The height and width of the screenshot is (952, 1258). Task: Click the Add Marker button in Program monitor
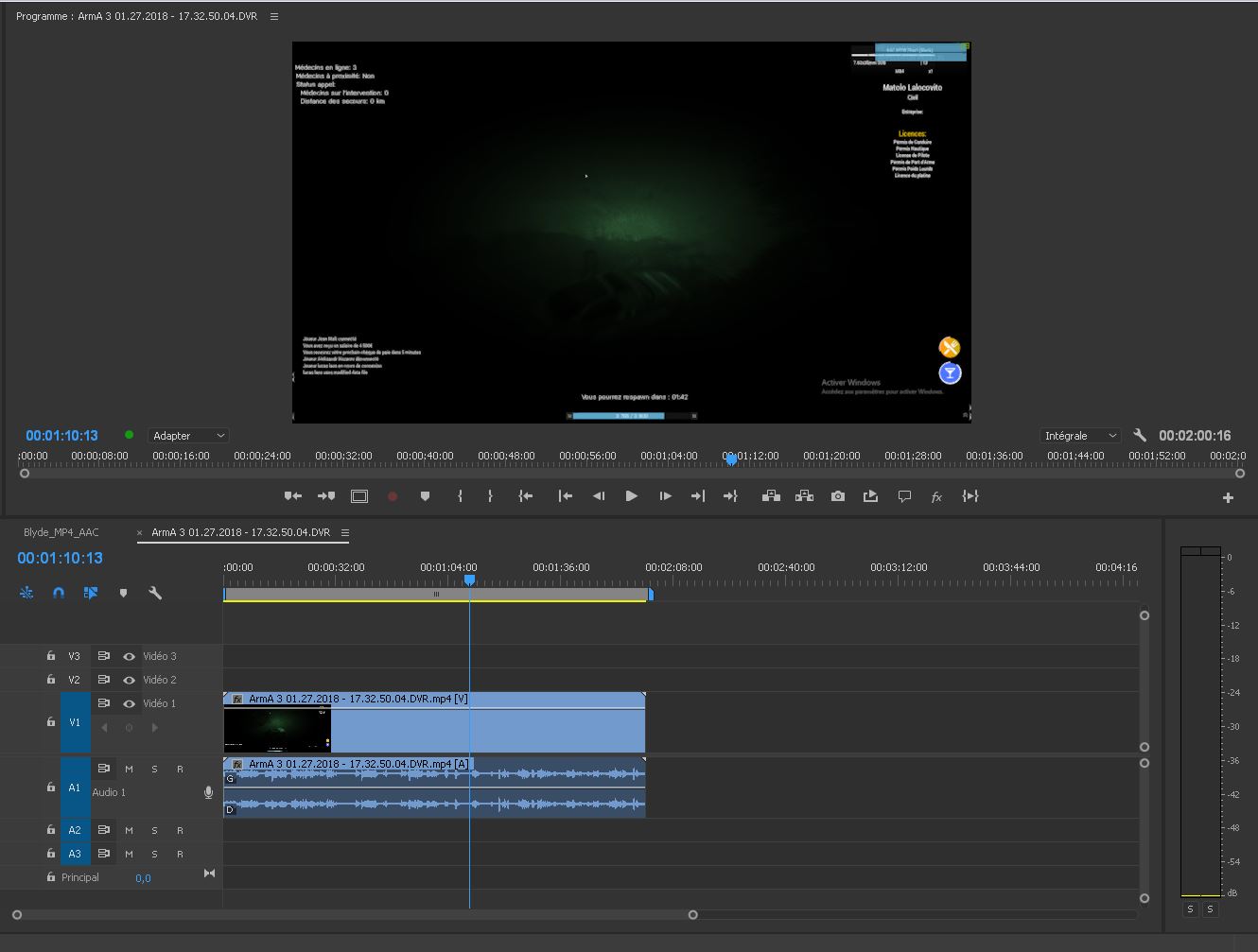(x=425, y=496)
